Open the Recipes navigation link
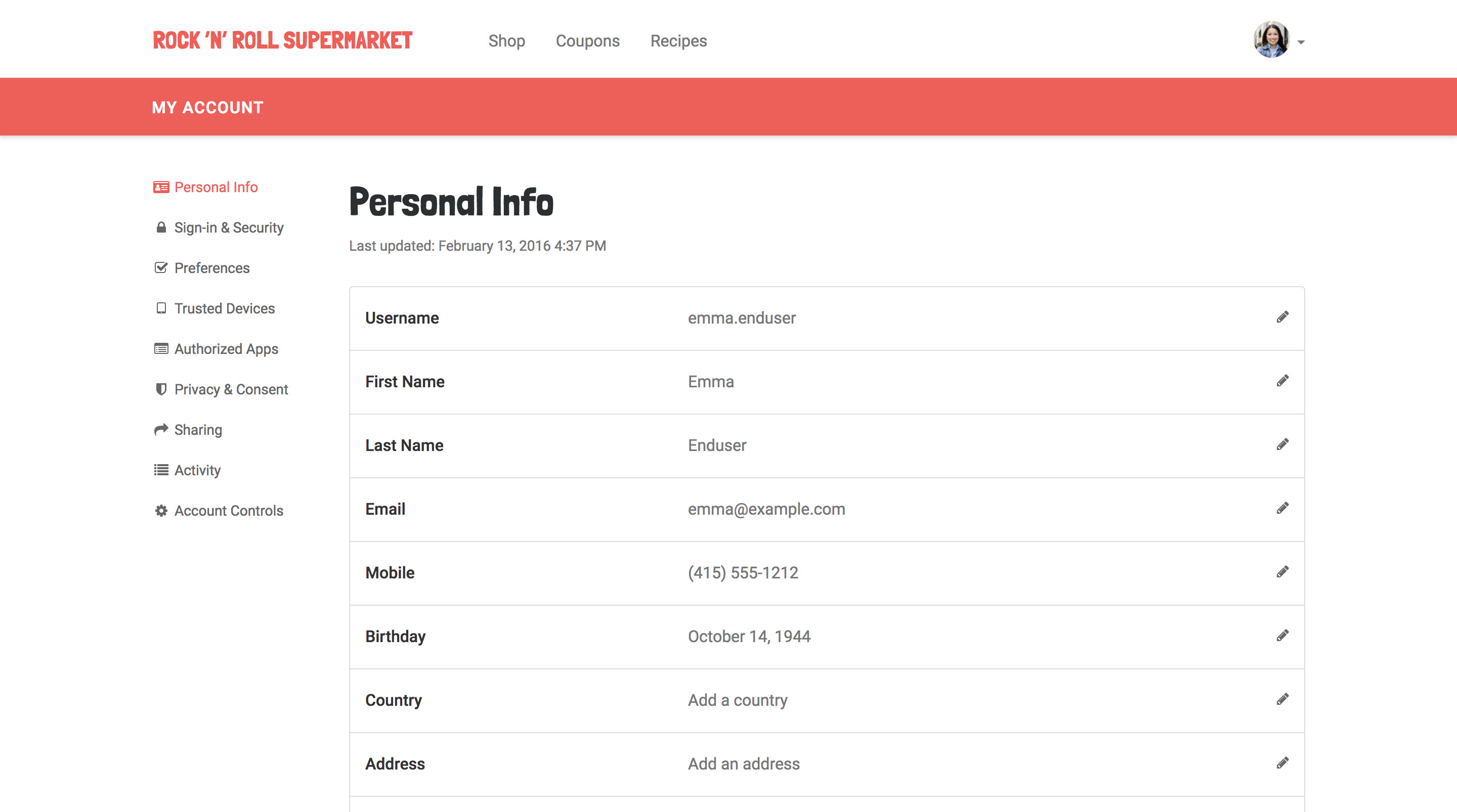The height and width of the screenshot is (812, 1457). 678,41
